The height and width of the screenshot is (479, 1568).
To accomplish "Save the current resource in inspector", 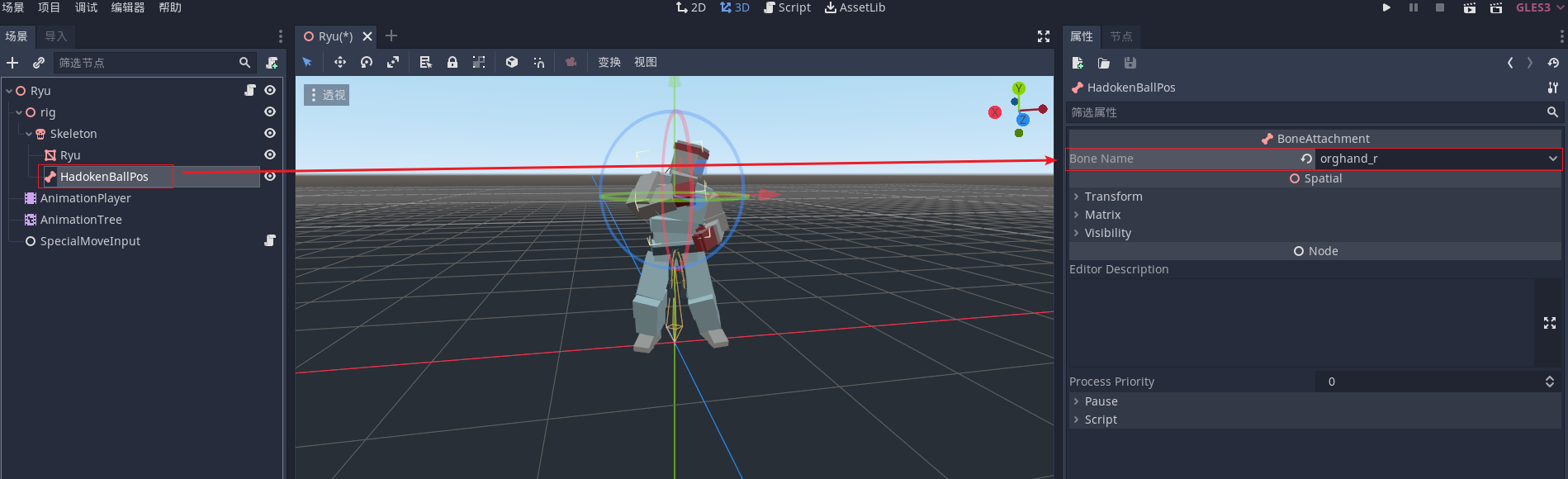I will tap(1130, 63).
